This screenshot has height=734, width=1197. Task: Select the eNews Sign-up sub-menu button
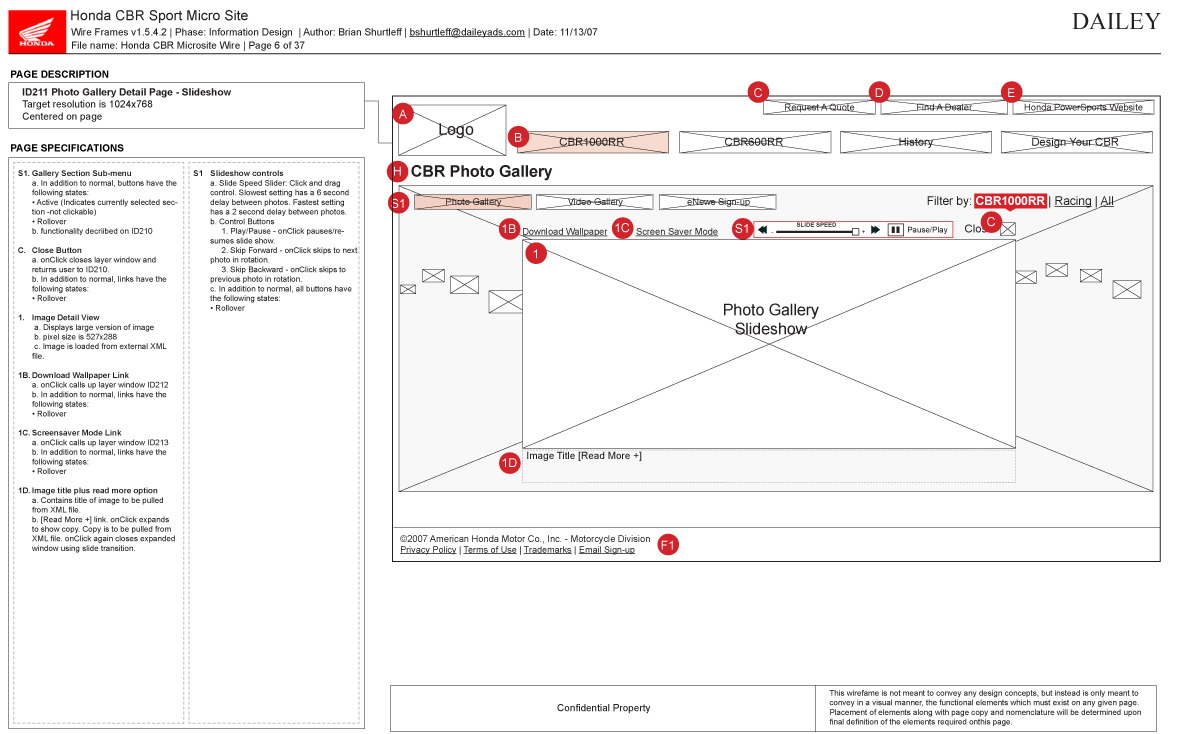point(718,202)
